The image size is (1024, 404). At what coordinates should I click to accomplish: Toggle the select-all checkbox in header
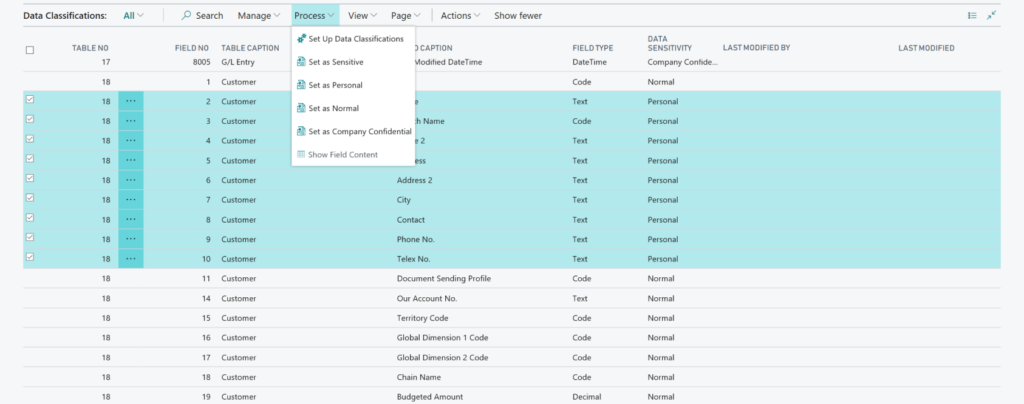tap(29, 49)
